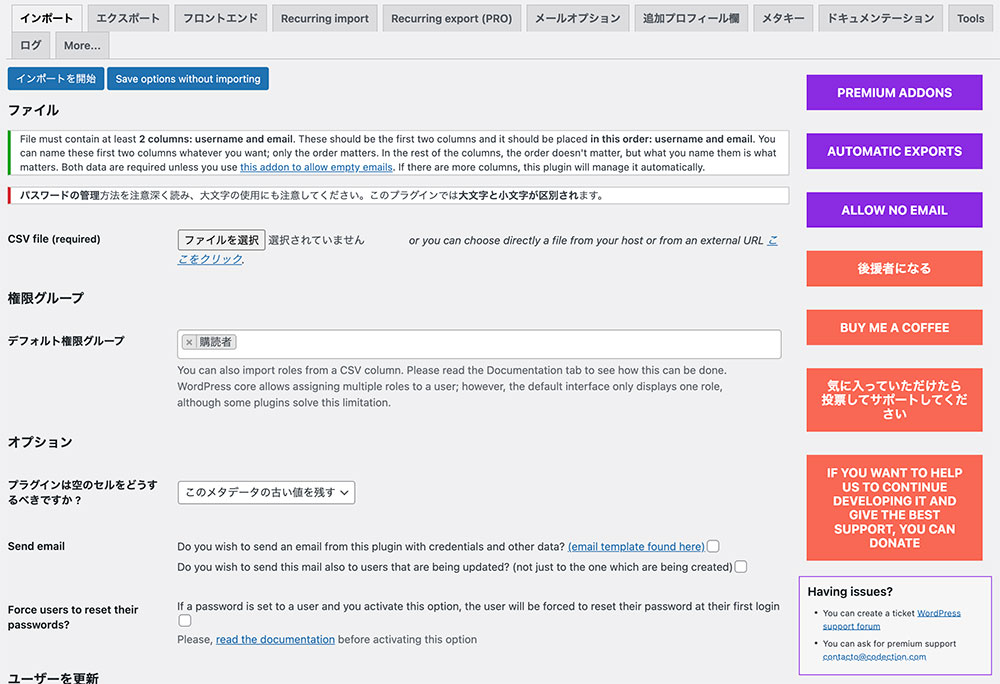Click the ファイルを選択 file button
Screen dimensions: 1000x684
pos(221,240)
